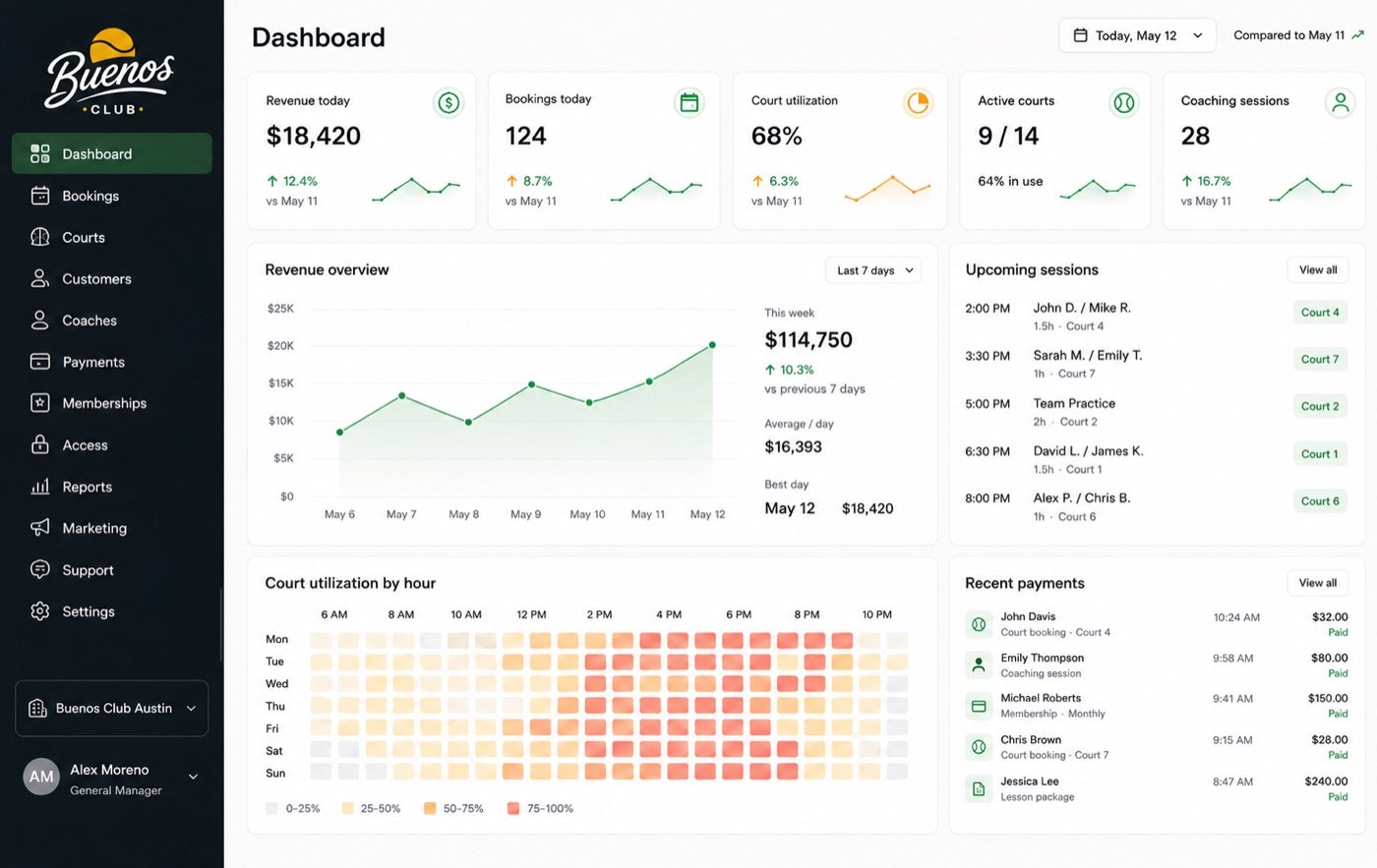Click the Courts tennis ball sidebar icon

point(40,237)
